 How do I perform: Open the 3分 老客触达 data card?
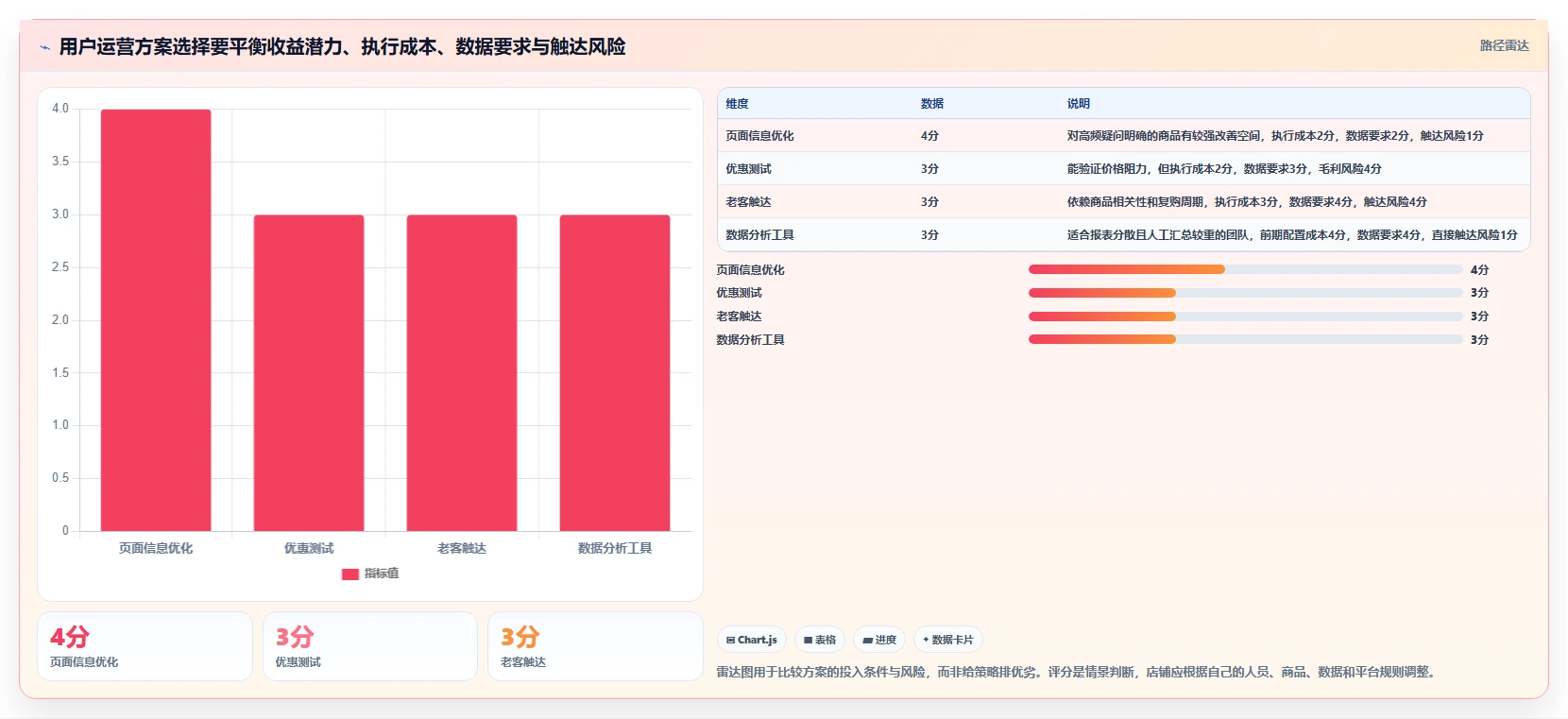tap(595, 646)
